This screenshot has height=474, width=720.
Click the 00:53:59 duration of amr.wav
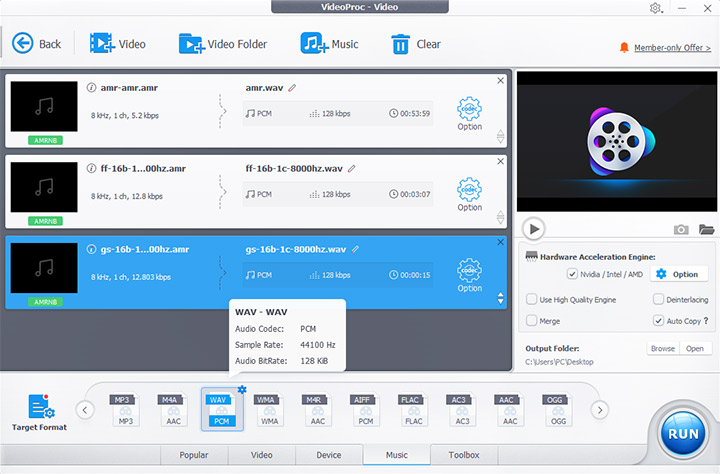point(410,113)
